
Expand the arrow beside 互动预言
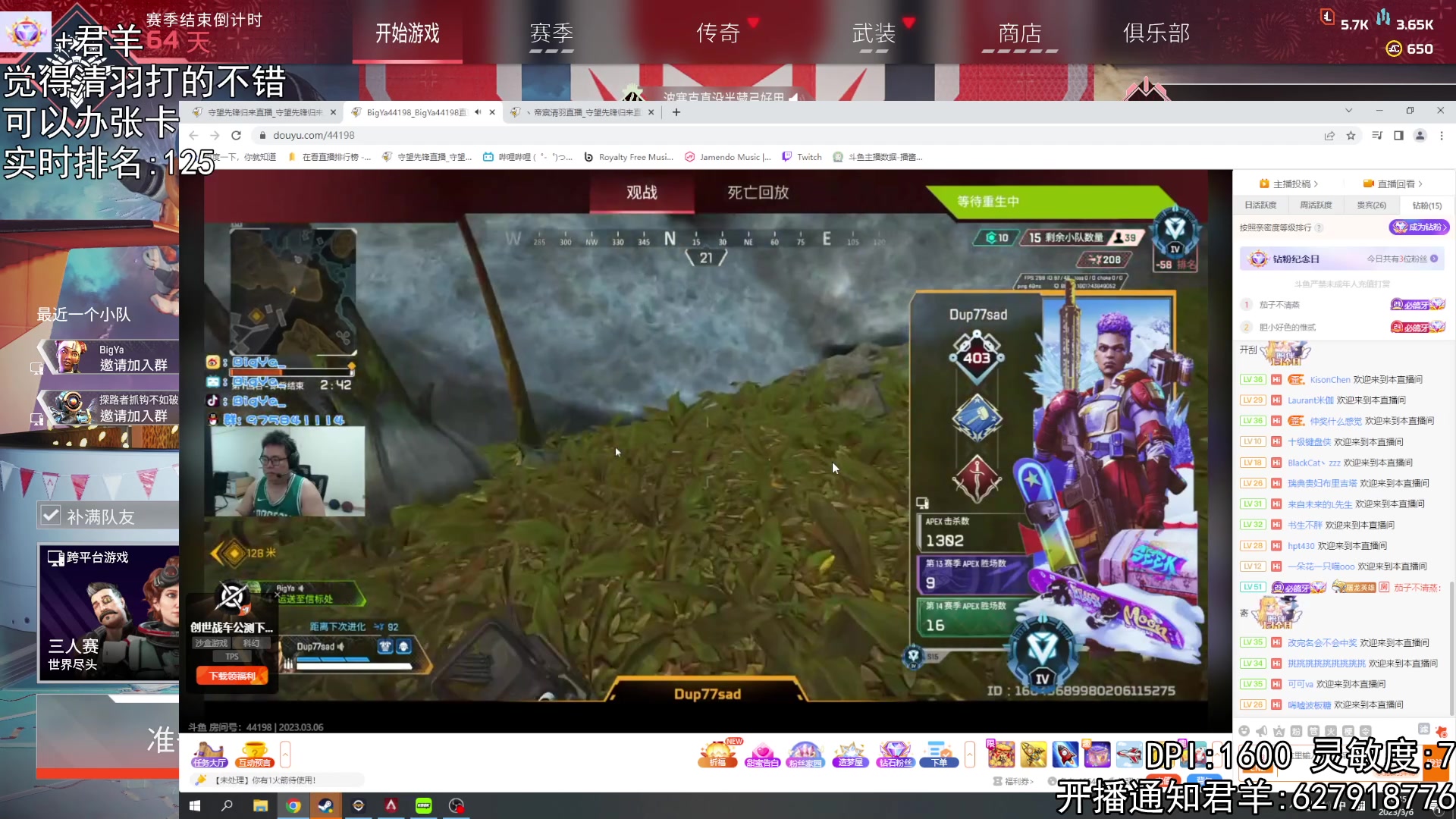tap(285, 755)
